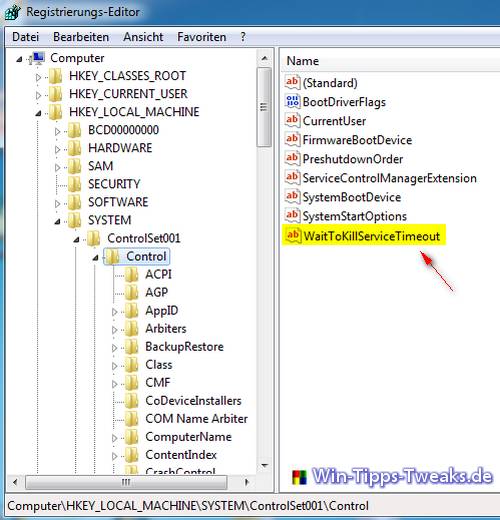Select the BootDriverFlags value name

[x=344, y=102]
